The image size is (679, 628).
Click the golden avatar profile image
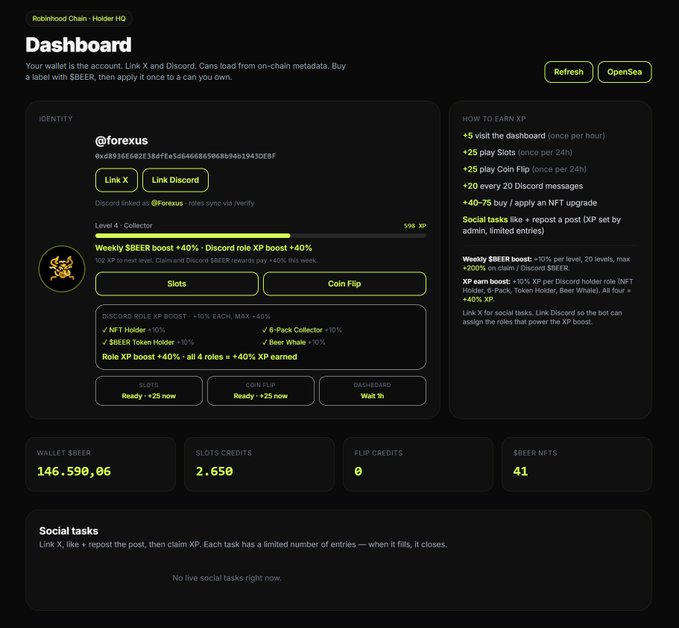pos(62,269)
